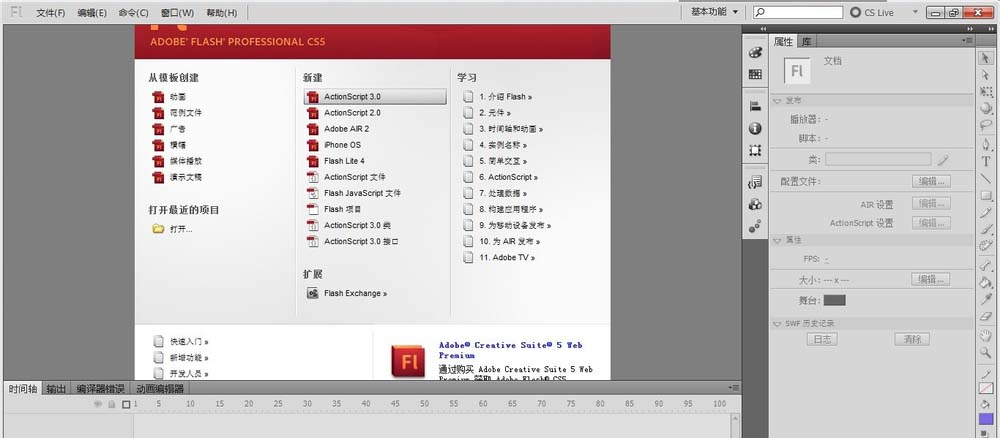1000x438 pixels.
Task: Open the Align panel icon
Action: click(x=755, y=106)
